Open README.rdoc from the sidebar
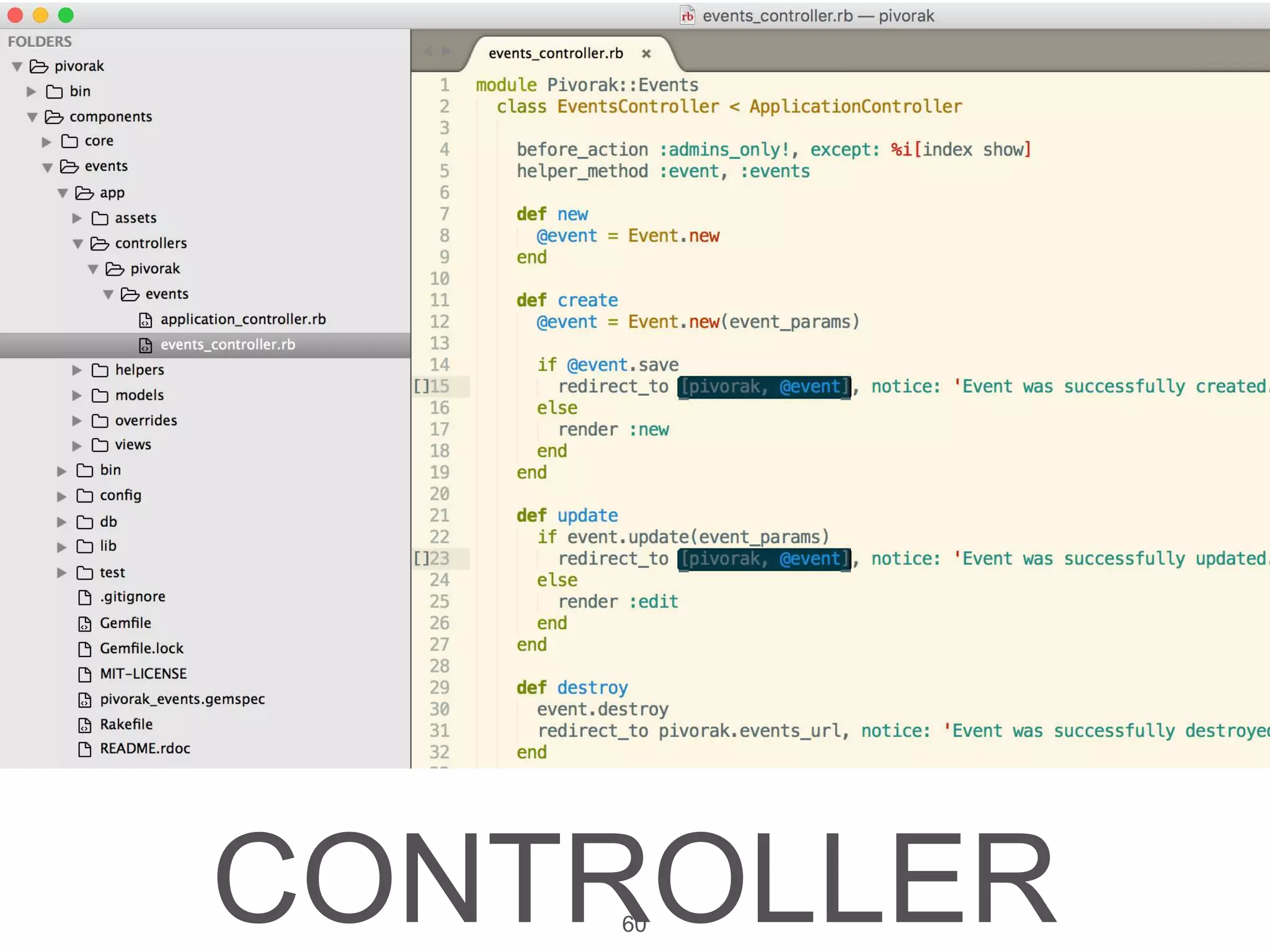The width and height of the screenshot is (1270, 952). pos(145,749)
